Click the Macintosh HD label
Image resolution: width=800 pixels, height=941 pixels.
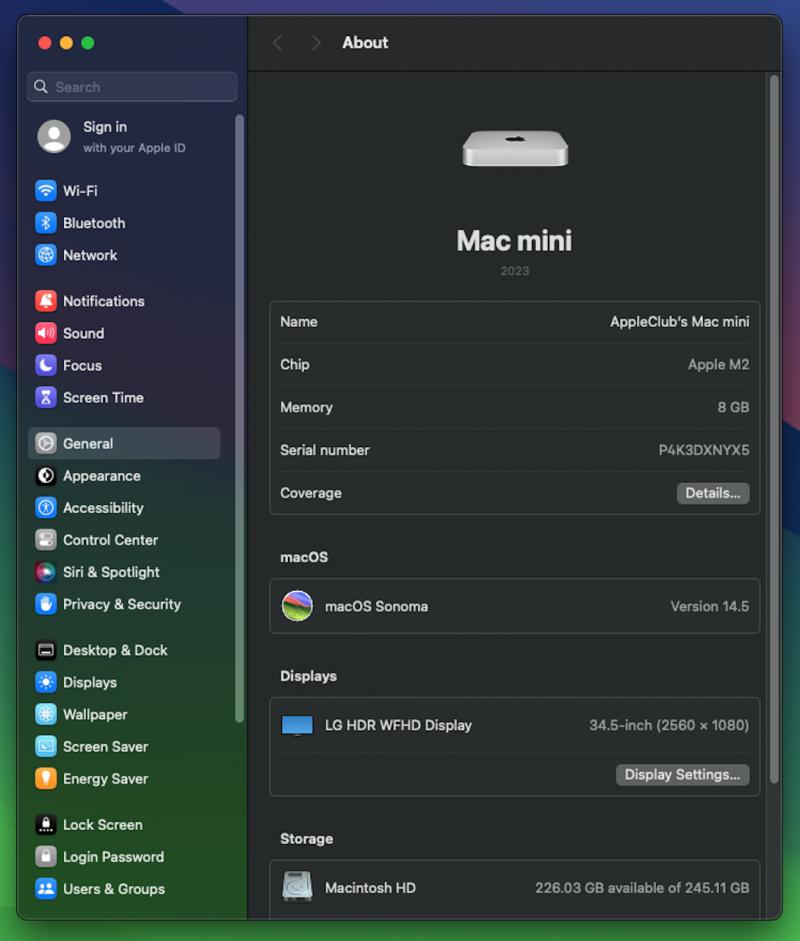point(370,888)
